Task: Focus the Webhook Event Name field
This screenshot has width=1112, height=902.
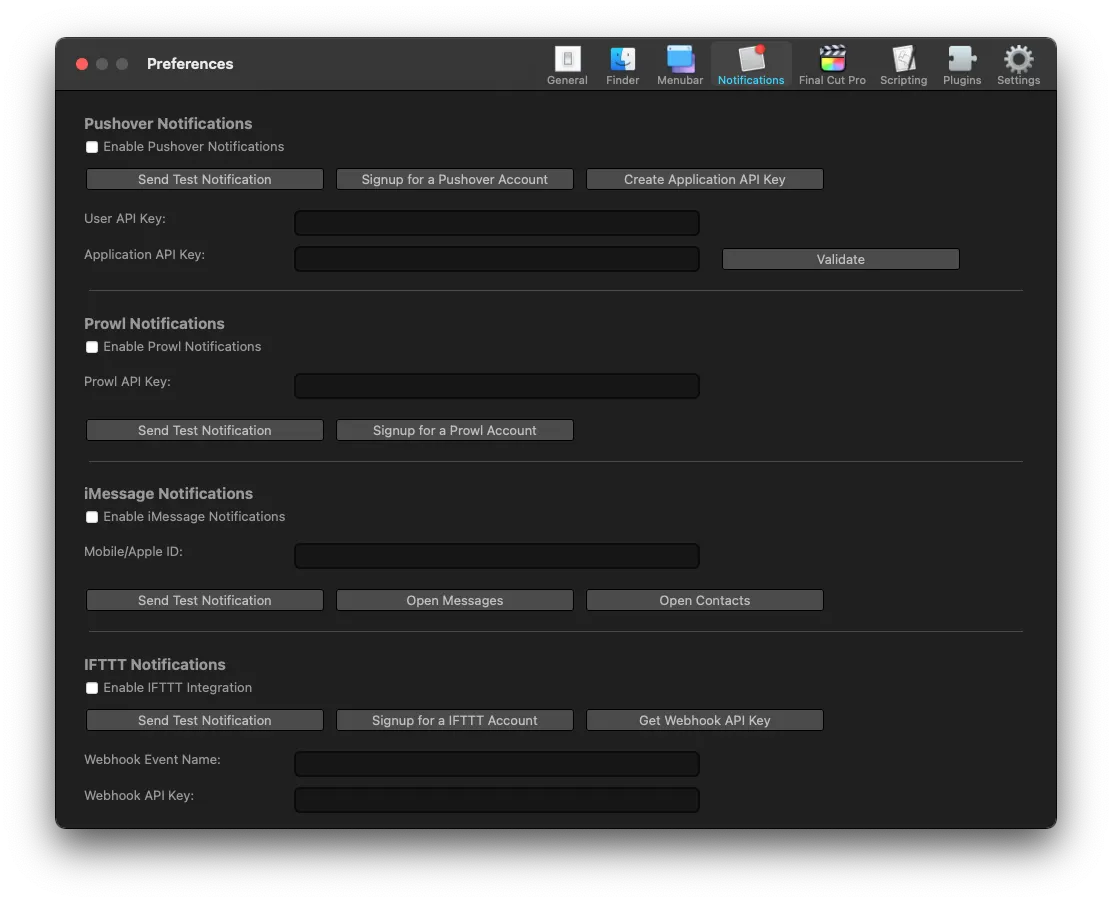Action: point(496,764)
